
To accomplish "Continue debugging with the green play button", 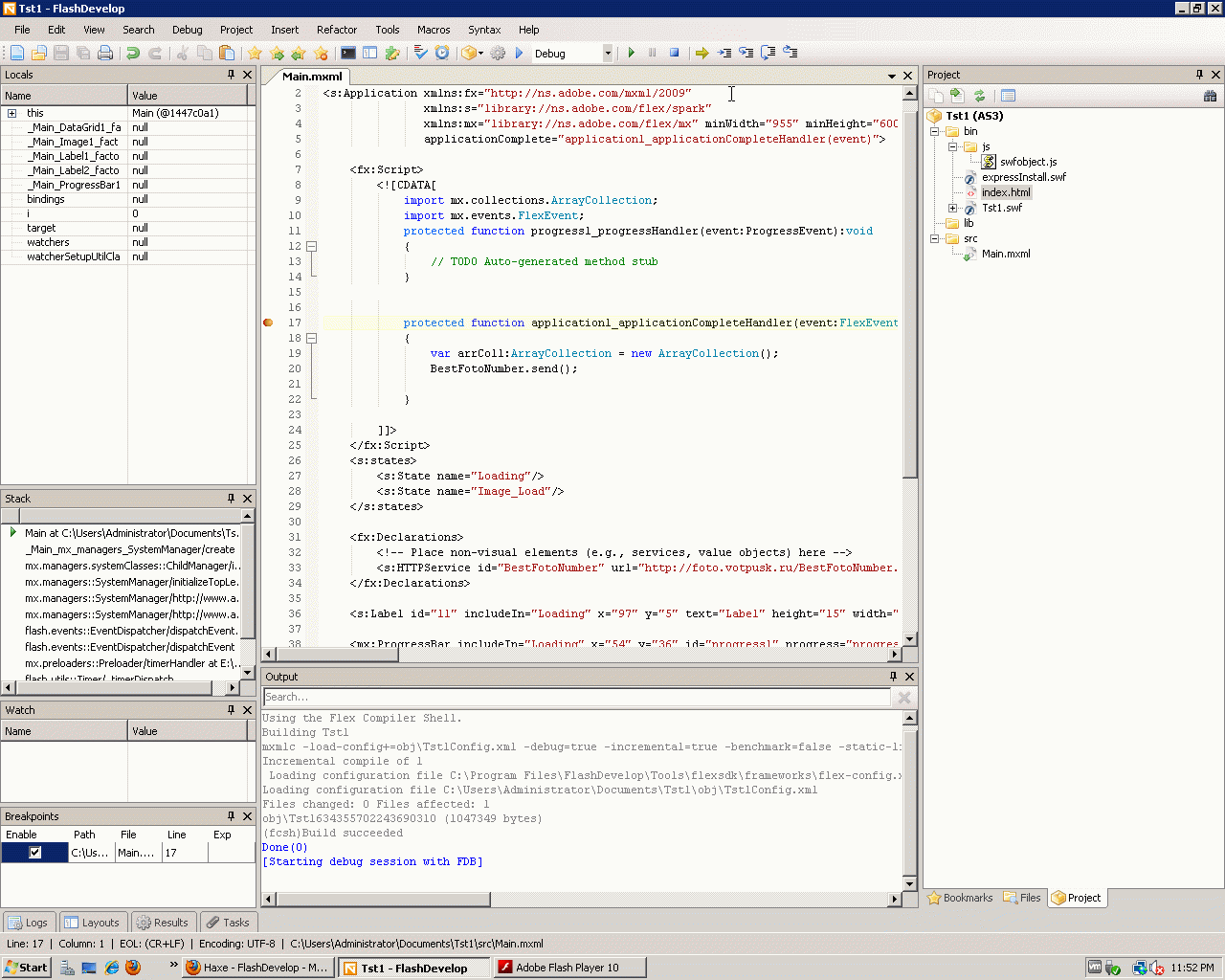I will point(632,54).
